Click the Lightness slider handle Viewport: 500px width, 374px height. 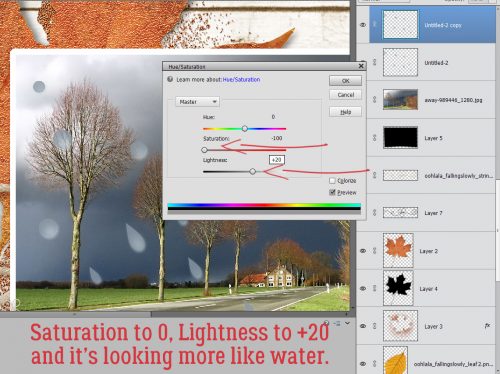click(x=253, y=171)
